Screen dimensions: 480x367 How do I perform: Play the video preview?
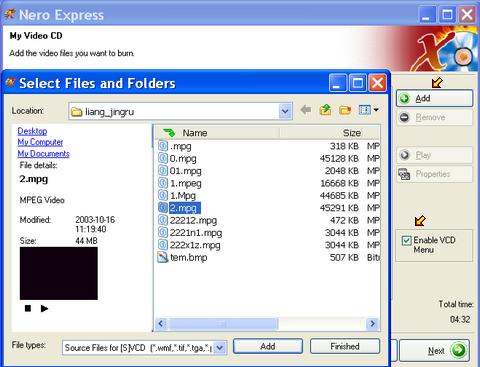click(x=44, y=308)
